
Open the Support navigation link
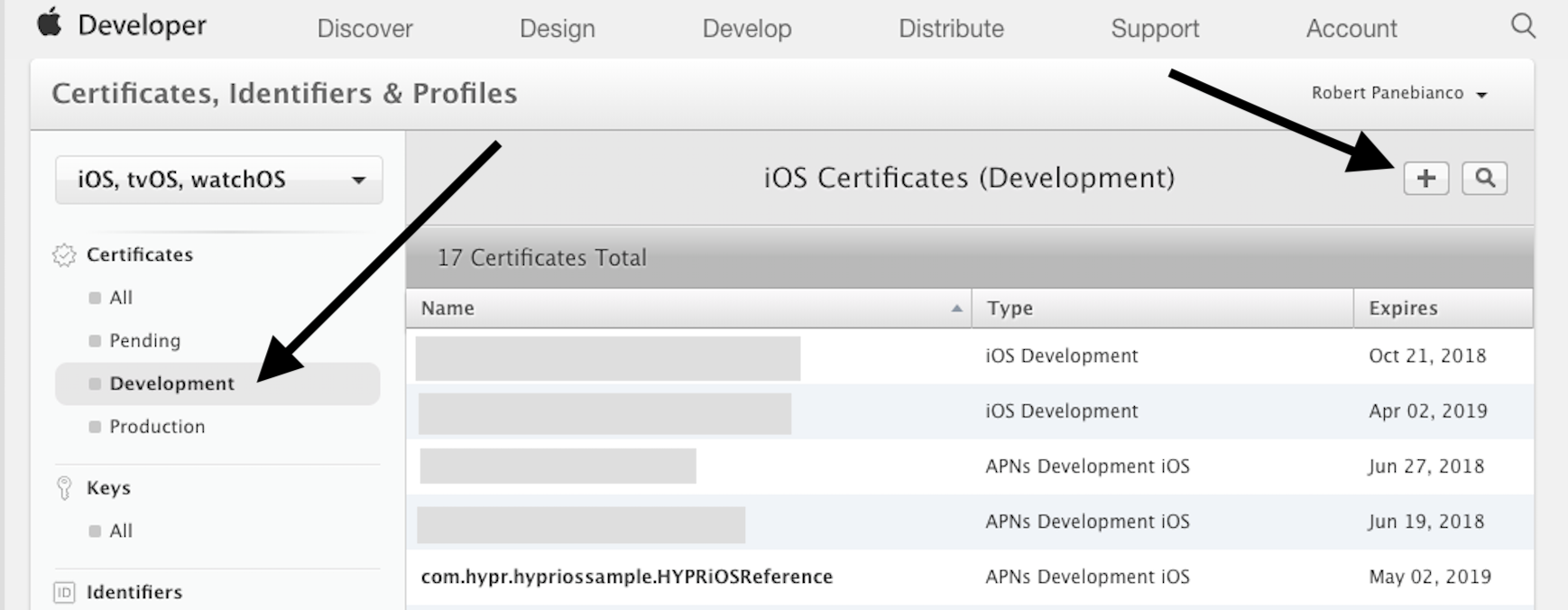(1155, 29)
